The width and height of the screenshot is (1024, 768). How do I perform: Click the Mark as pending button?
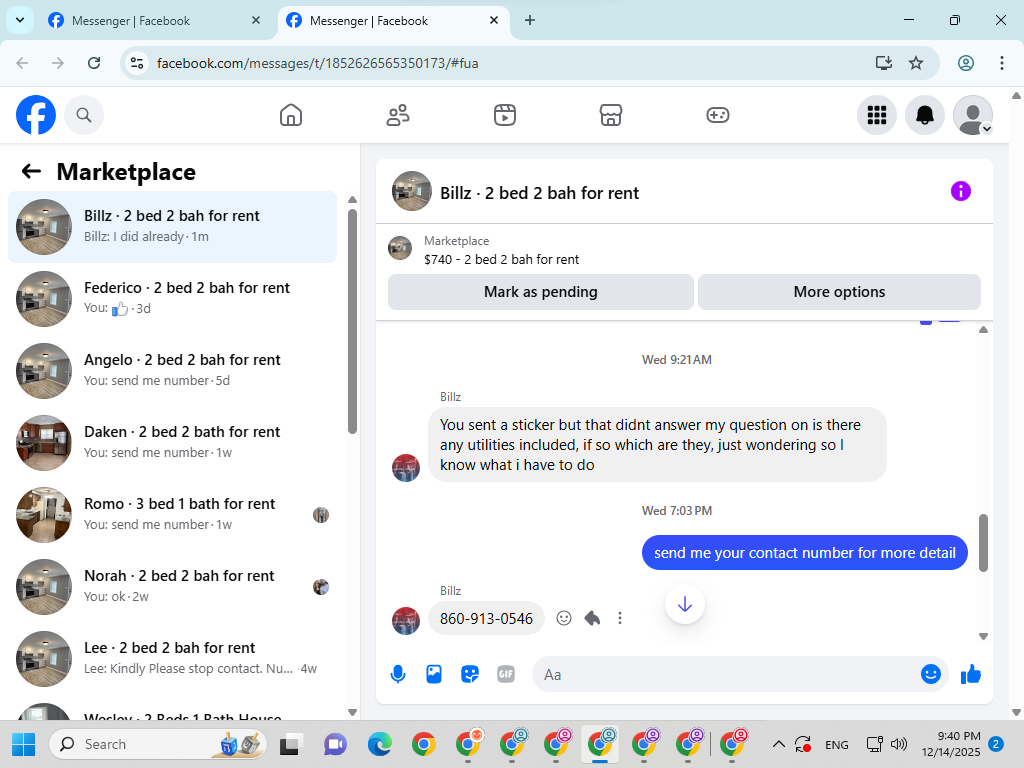541,292
